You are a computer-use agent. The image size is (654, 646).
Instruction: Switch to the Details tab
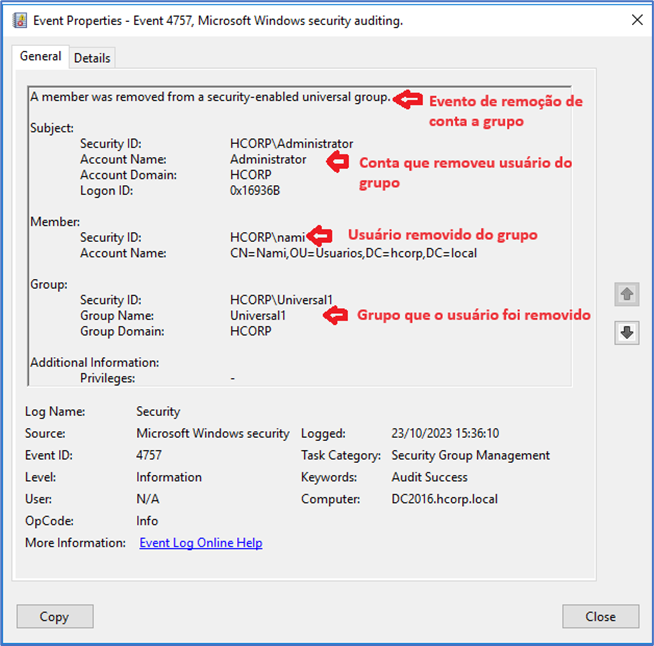(x=92, y=58)
